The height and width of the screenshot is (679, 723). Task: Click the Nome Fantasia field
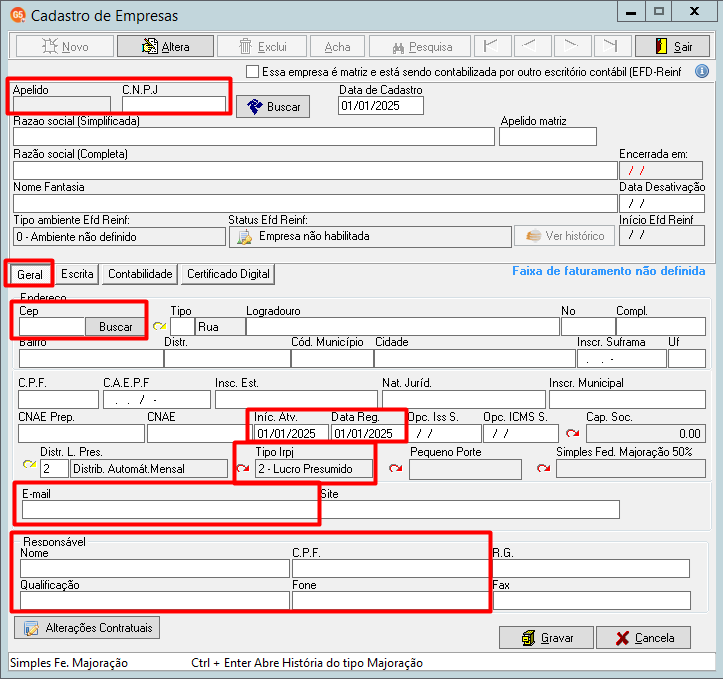point(315,203)
